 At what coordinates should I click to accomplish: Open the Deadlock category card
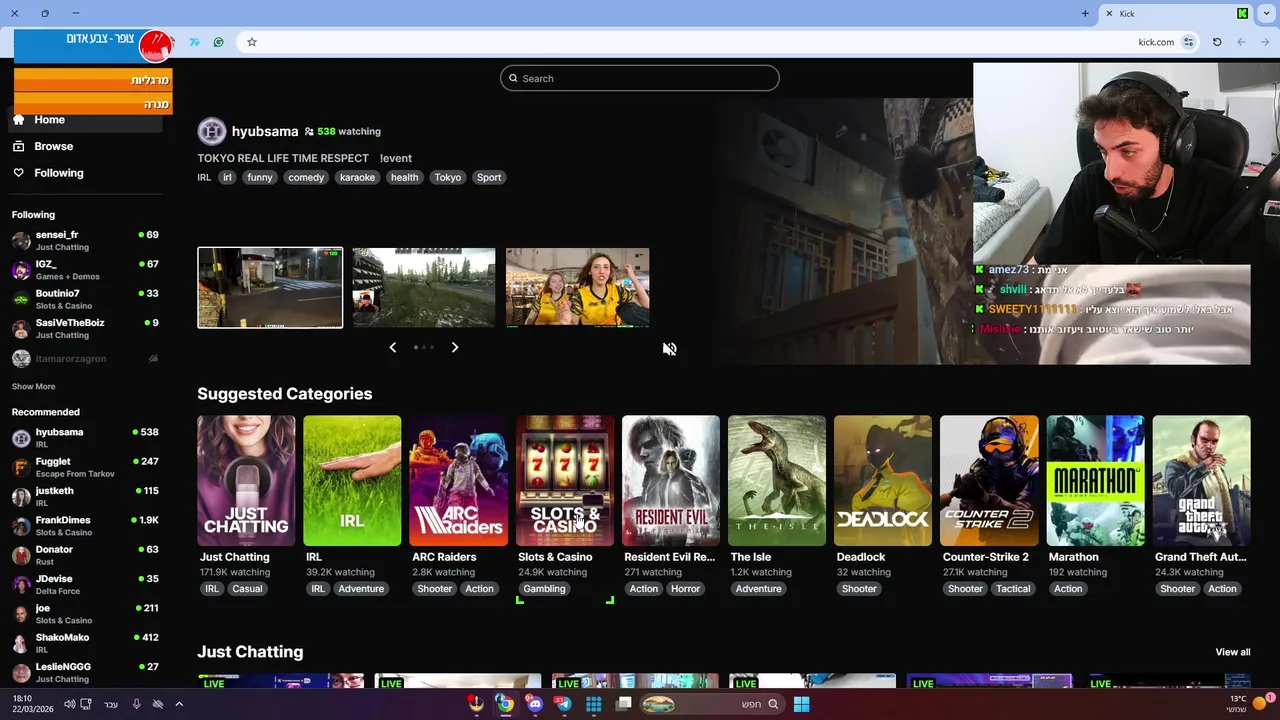click(x=883, y=481)
